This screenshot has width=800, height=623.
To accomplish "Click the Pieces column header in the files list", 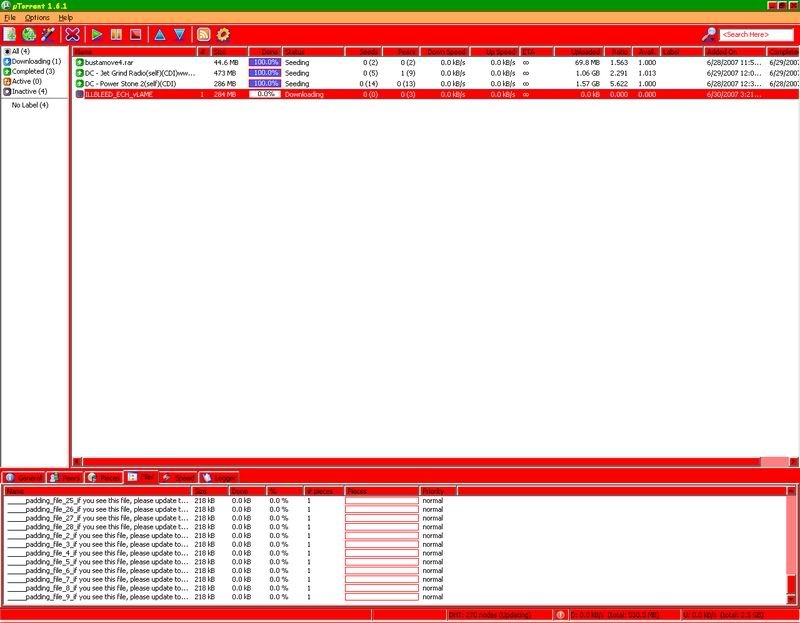I will 382,491.
